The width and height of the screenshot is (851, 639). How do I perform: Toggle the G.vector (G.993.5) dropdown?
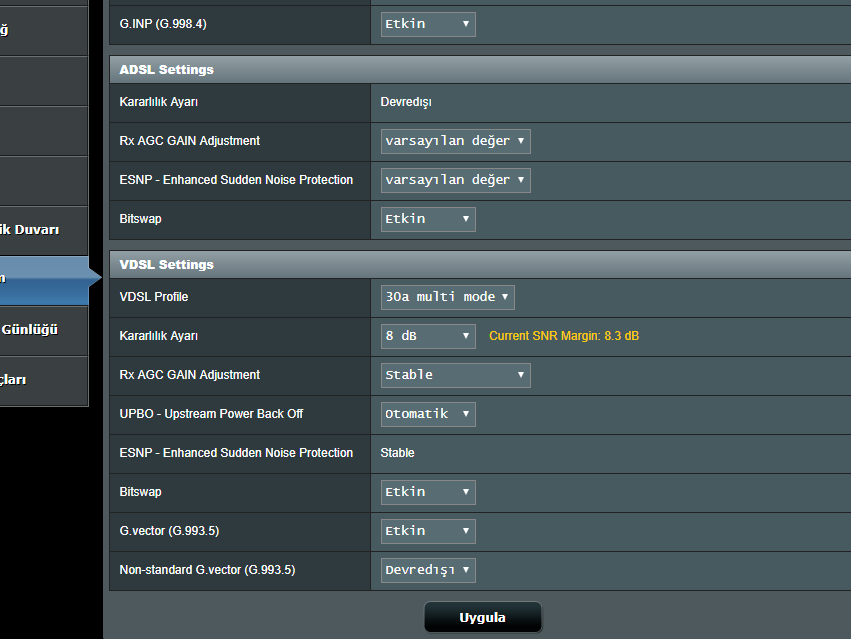(x=427, y=531)
